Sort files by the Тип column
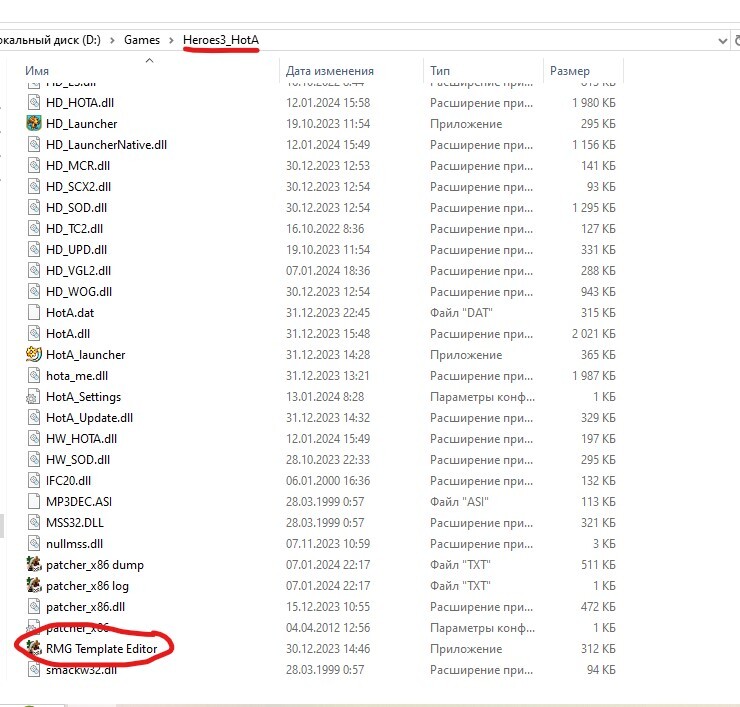This screenshot has height=707, width=740. 440,71
